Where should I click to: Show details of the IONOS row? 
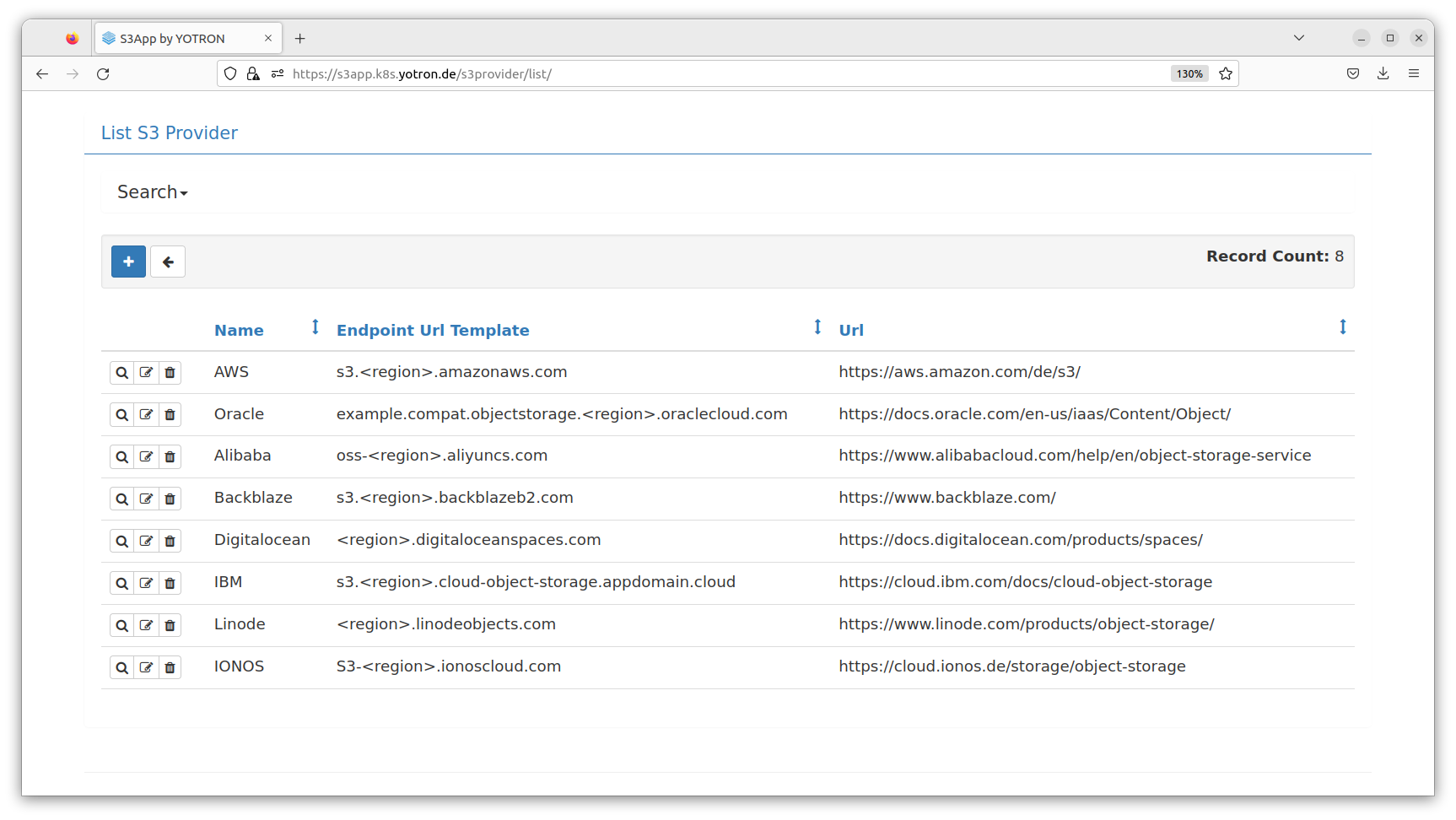pyautogui.click(x=122, y=668)
